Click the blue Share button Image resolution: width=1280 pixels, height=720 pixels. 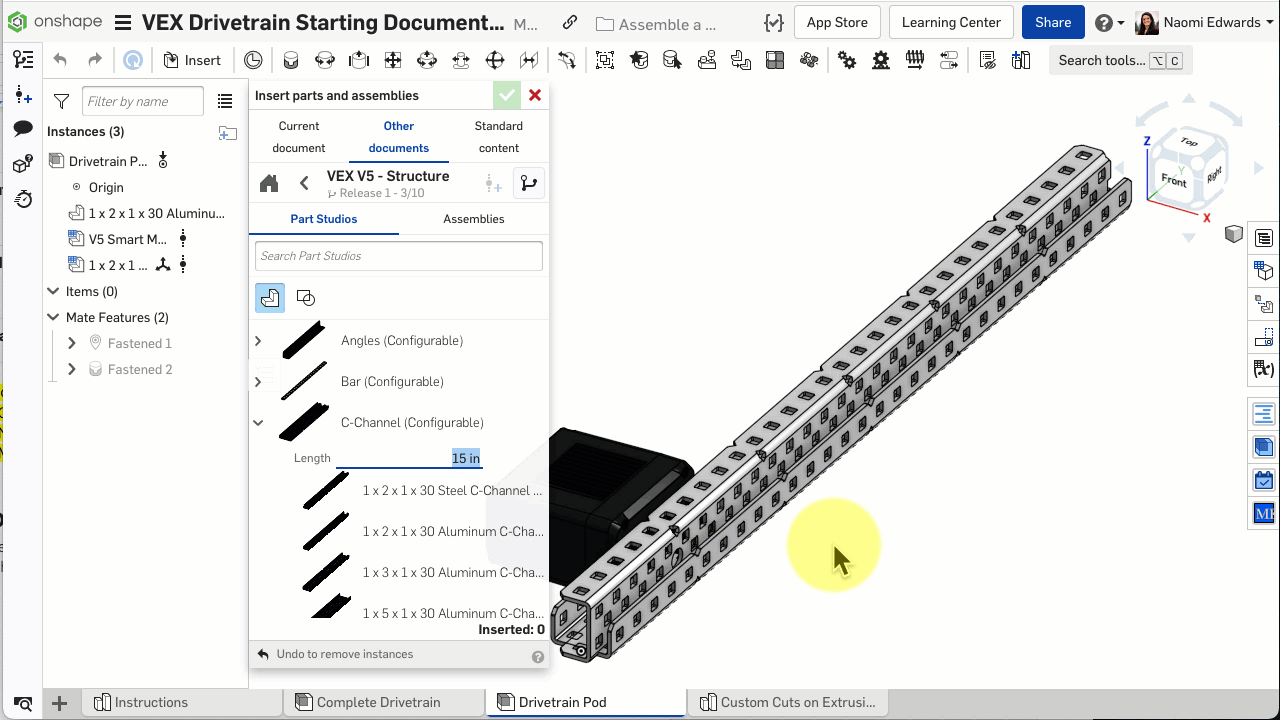tap(1052, 22)
